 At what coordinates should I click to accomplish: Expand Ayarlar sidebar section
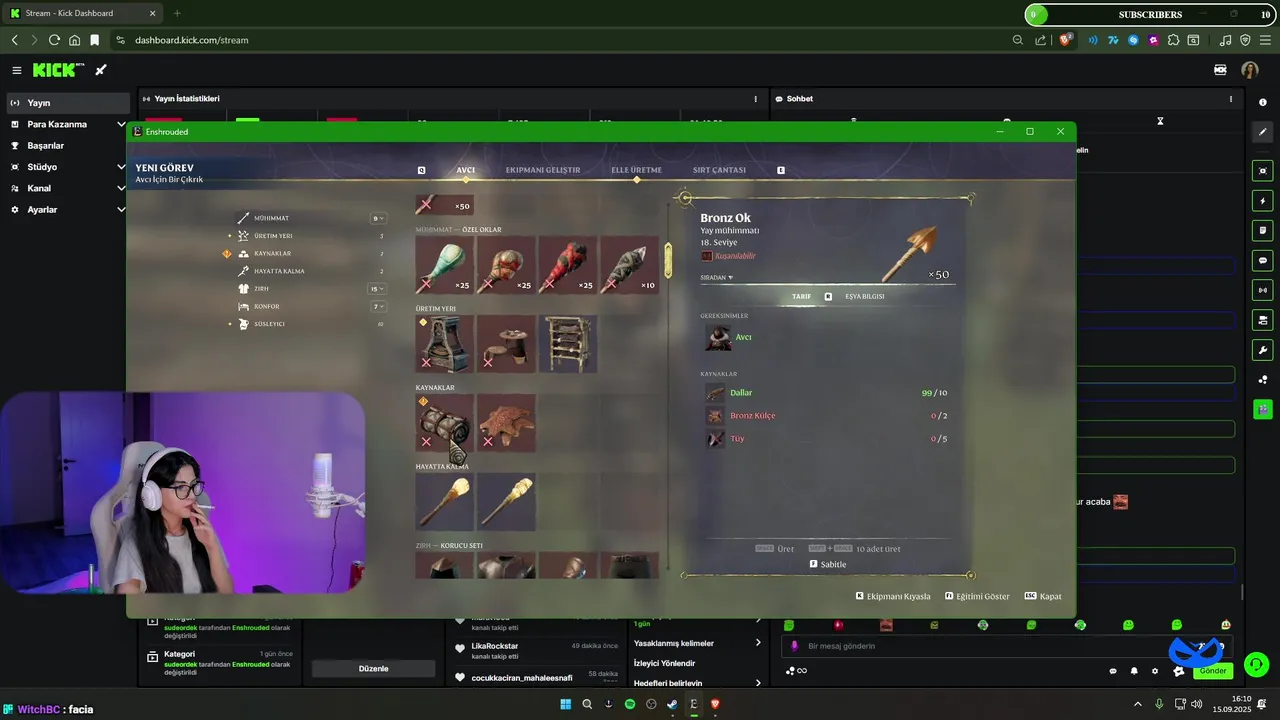(121, 210)
